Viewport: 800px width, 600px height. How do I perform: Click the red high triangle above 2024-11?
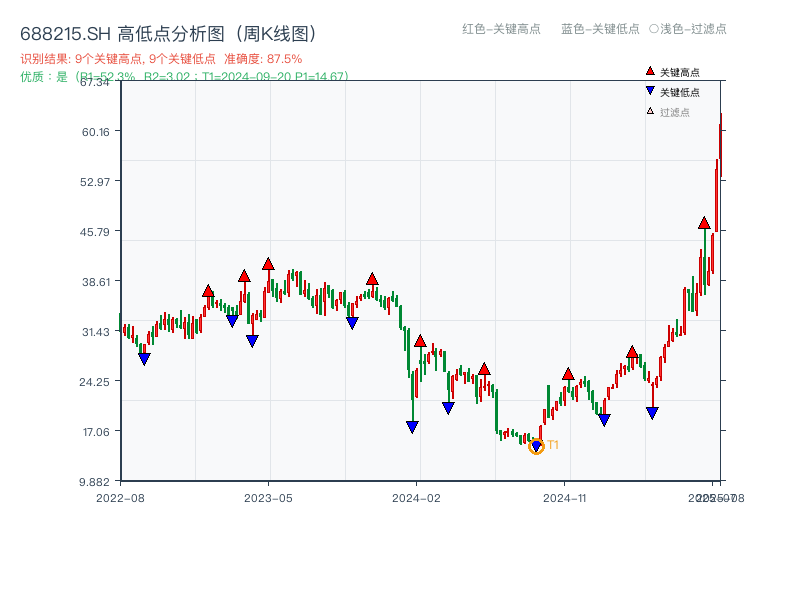[x=568, y=374]
